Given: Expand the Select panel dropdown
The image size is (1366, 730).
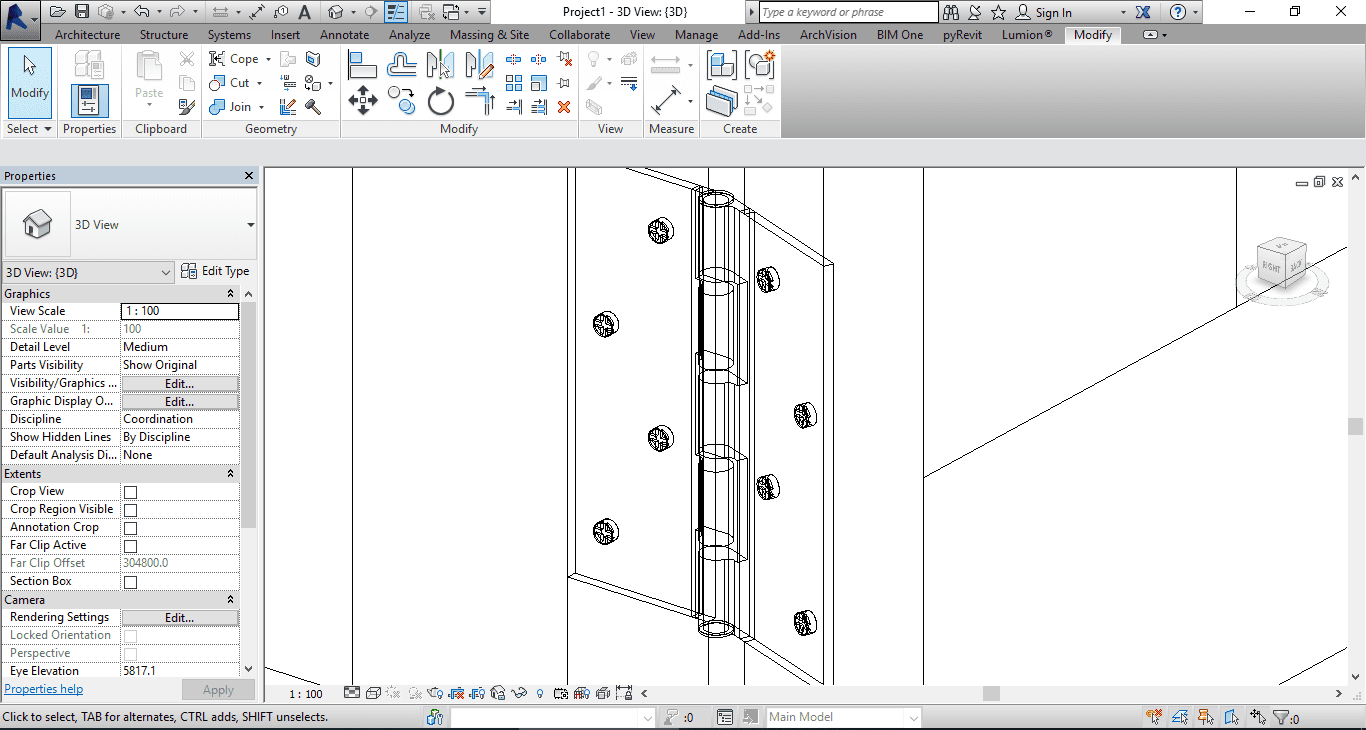Looking at the screenshot, I should [x=28, y=129].
